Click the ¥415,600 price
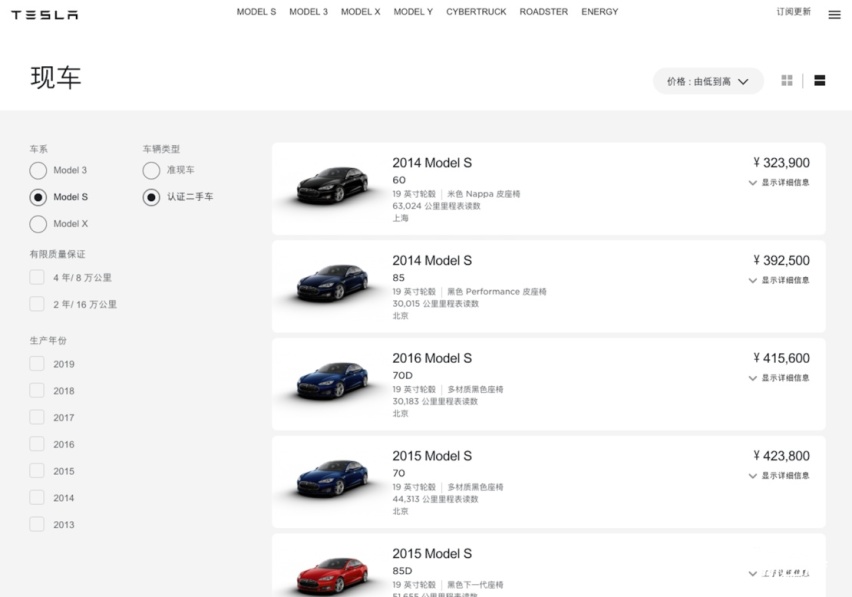Screen dimensions: 852x597 coord(781,359)
